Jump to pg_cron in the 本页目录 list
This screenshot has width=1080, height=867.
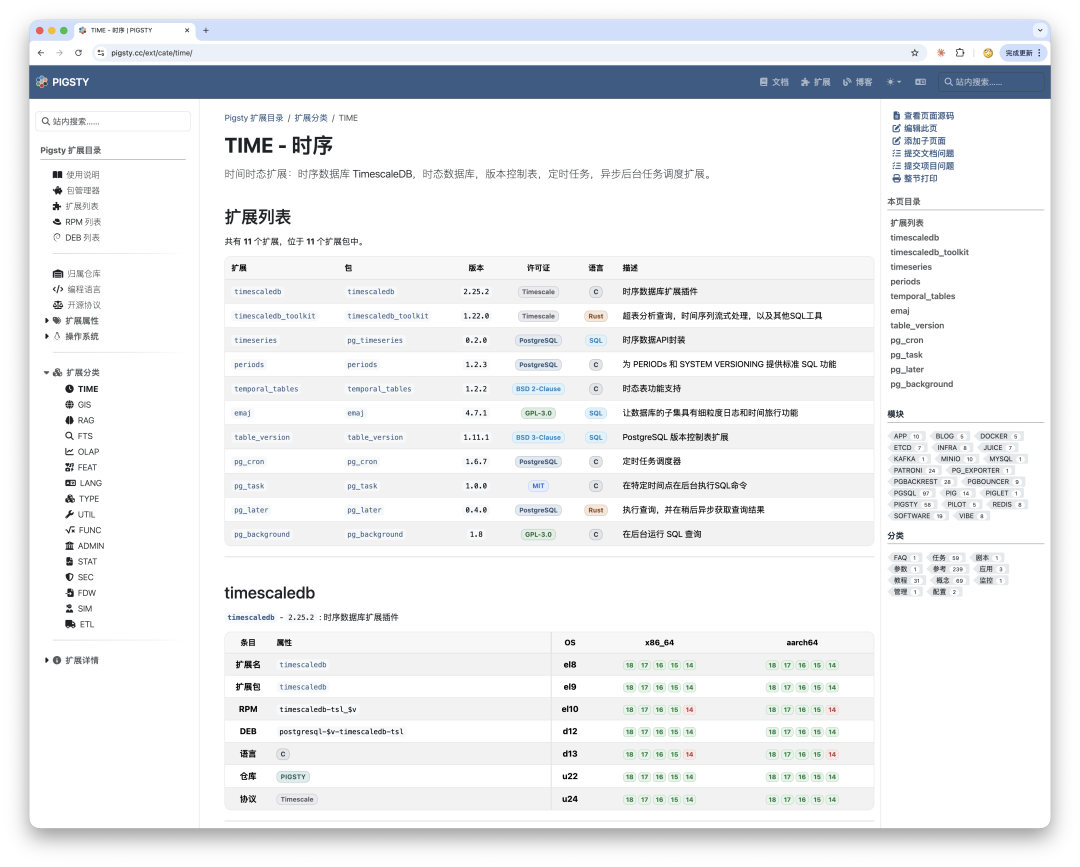906,340
